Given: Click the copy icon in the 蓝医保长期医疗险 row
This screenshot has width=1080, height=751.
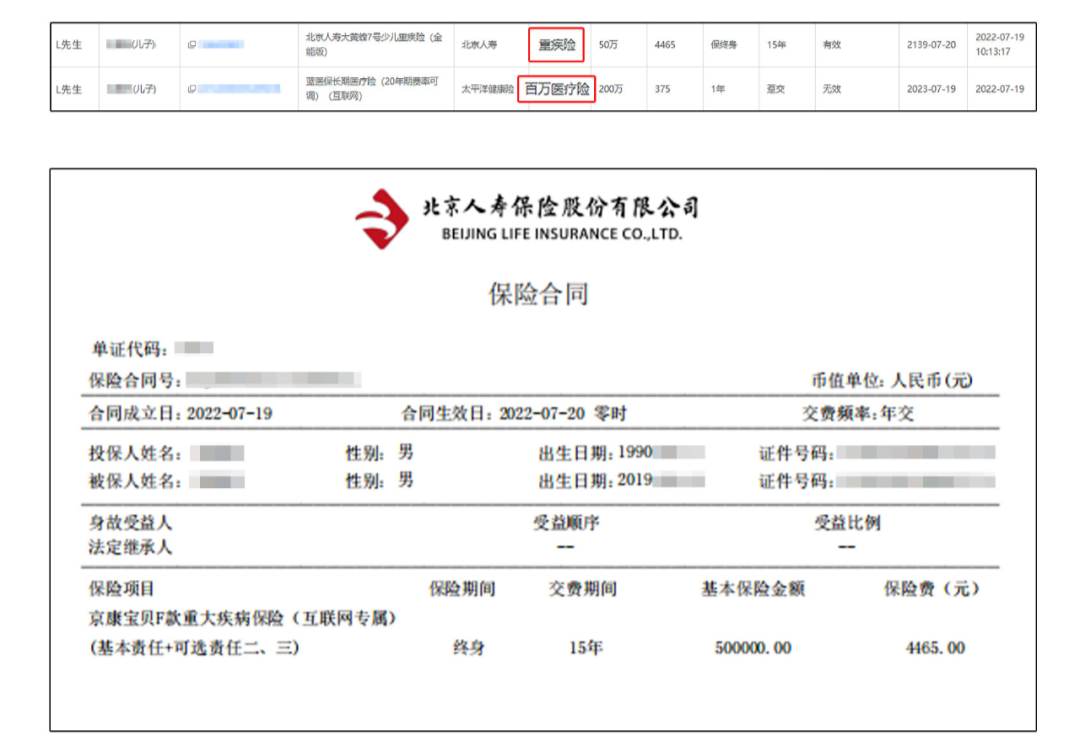Looking at the screenshot, I should point(191,89).
